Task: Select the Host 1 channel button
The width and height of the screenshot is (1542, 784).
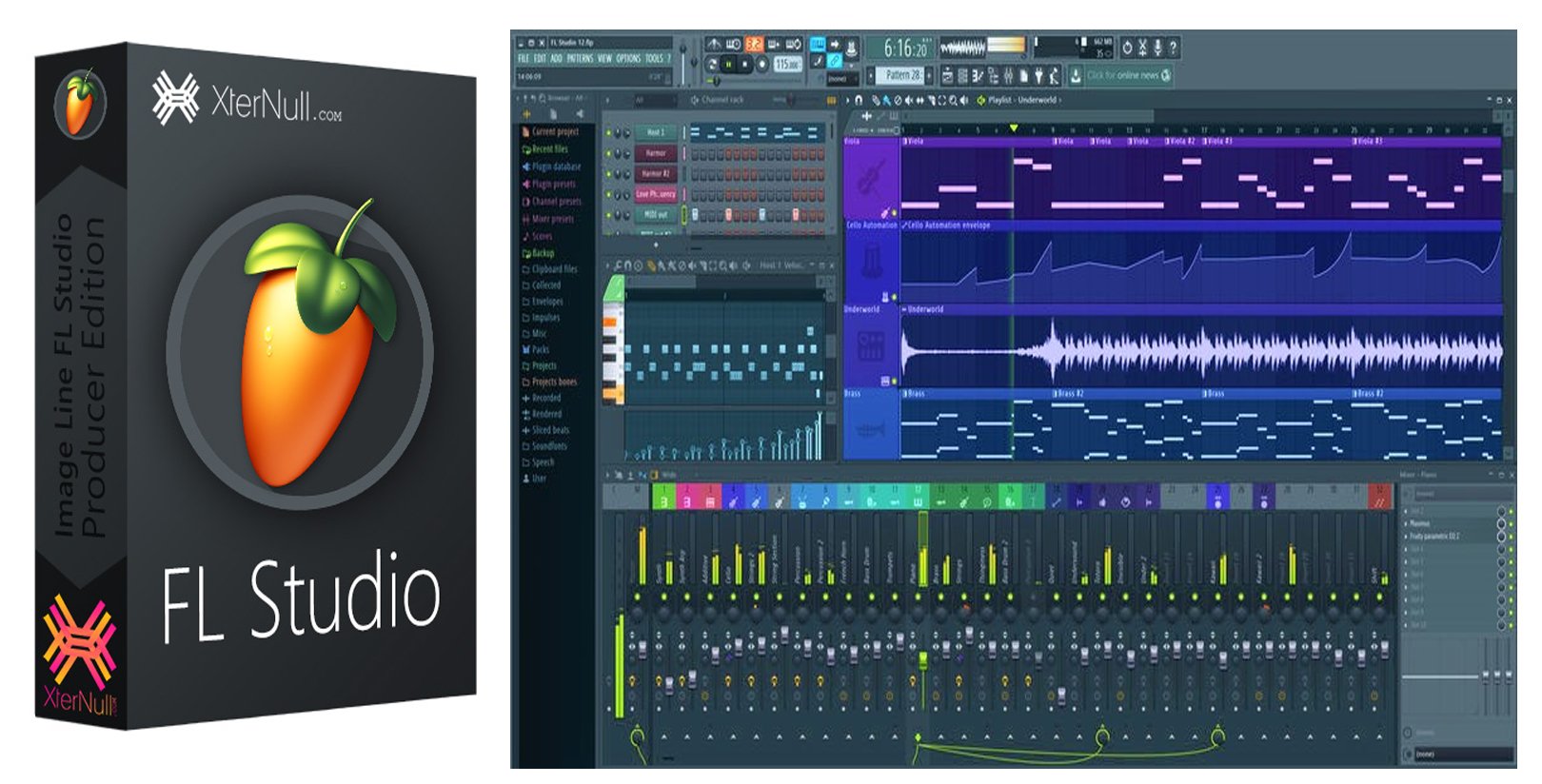Action: (656, 132)
